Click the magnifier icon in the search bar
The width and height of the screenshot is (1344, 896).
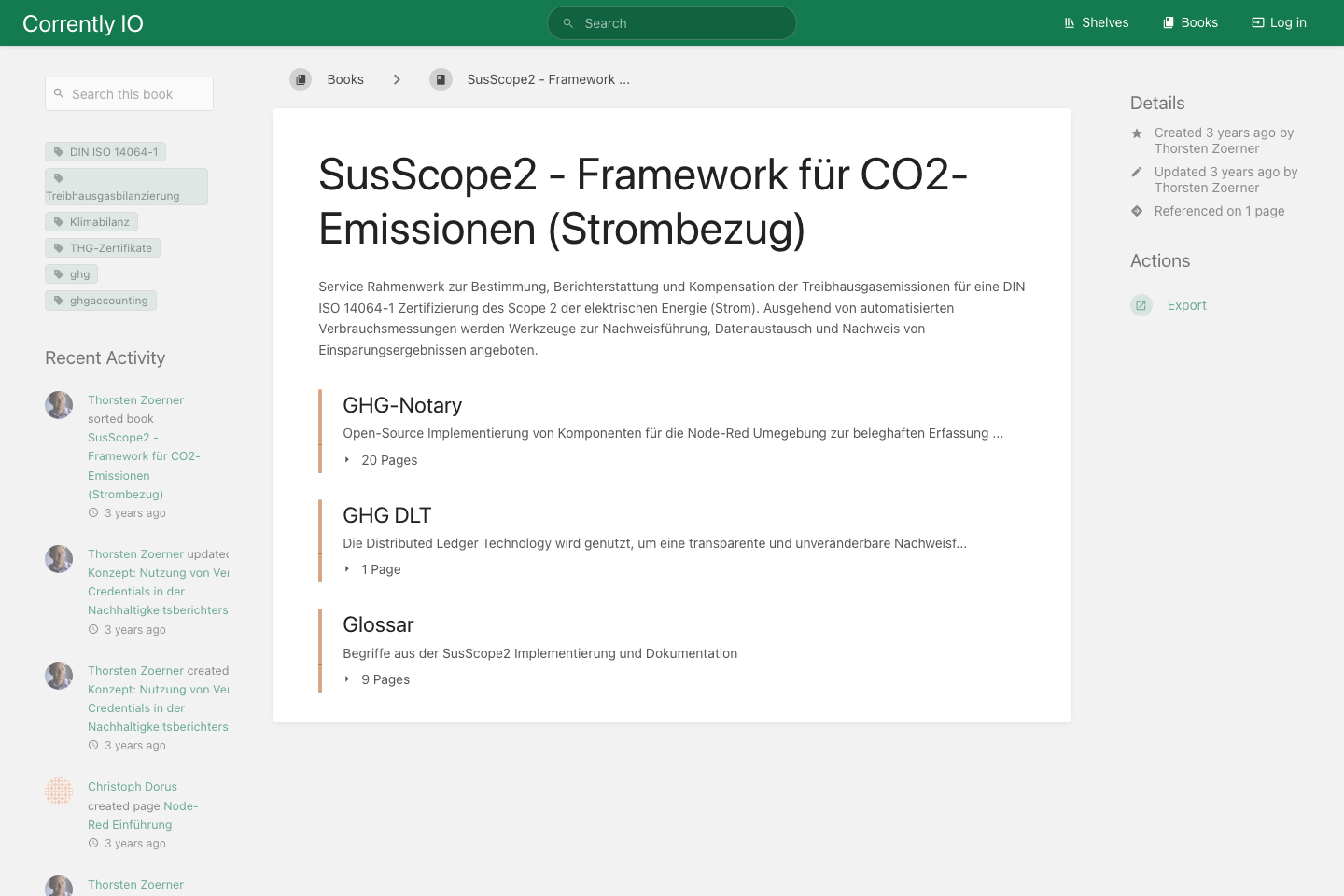[568, 22]
